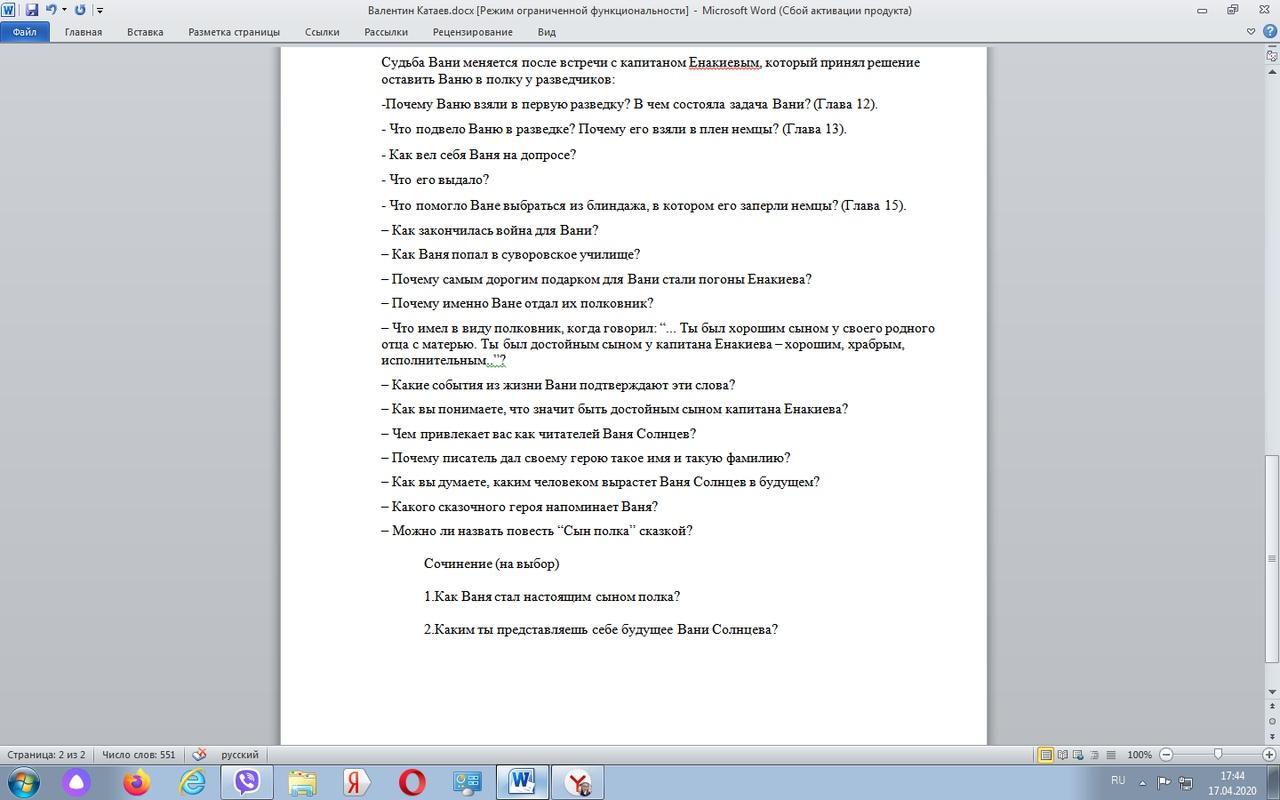Switch to the Ссылки ribbon tab
This screenshot has width=1280, height=800.
pyautogui.click(x=322, y=32)
